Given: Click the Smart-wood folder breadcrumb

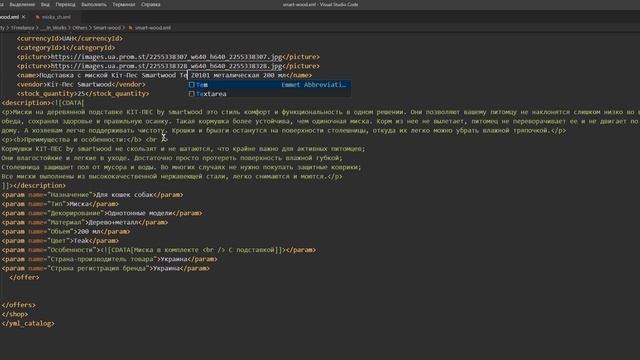Looking at the screenshot, I should click(x=107, y=28).
